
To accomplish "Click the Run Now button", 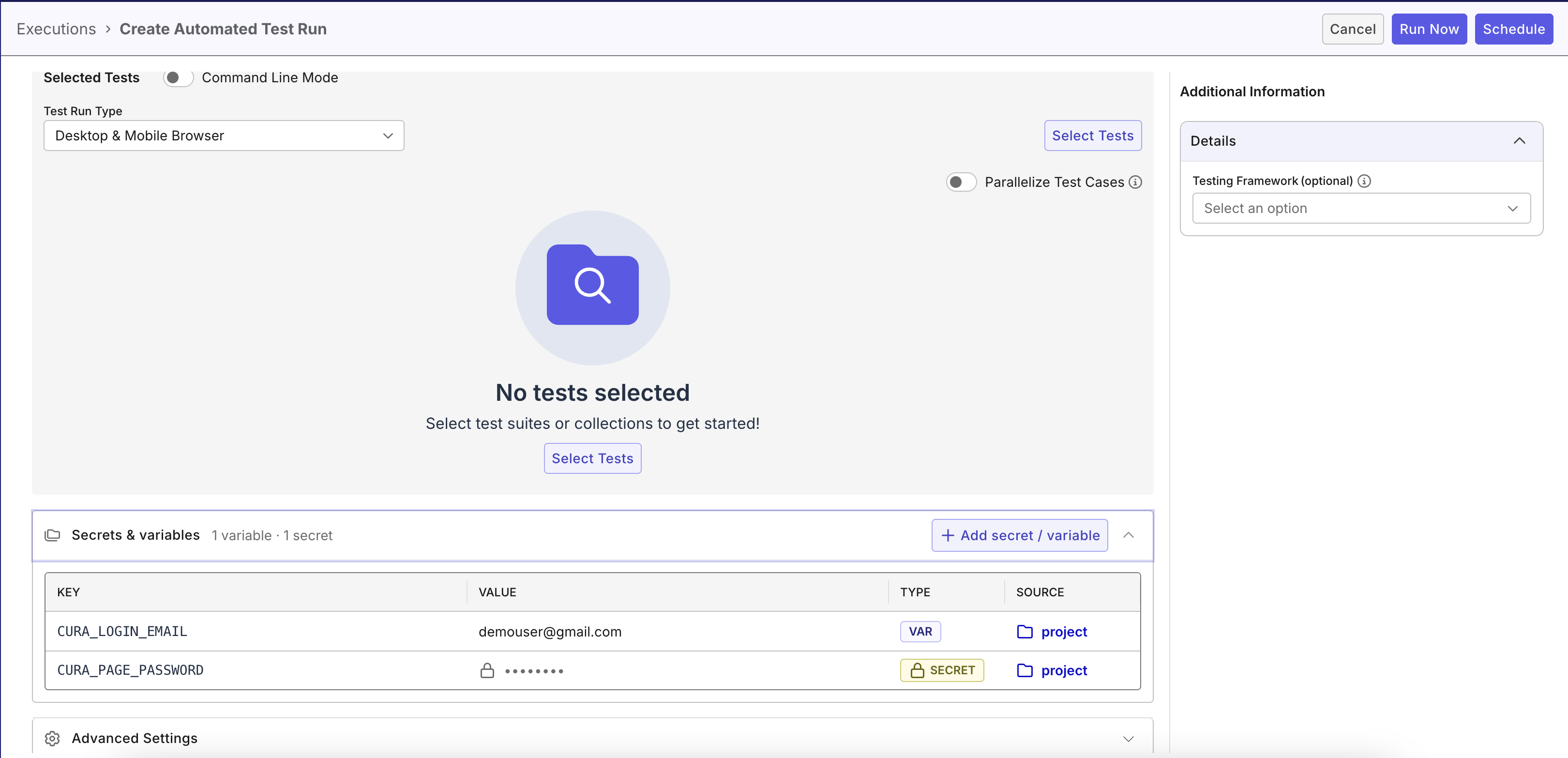I will coord(1429,29).
